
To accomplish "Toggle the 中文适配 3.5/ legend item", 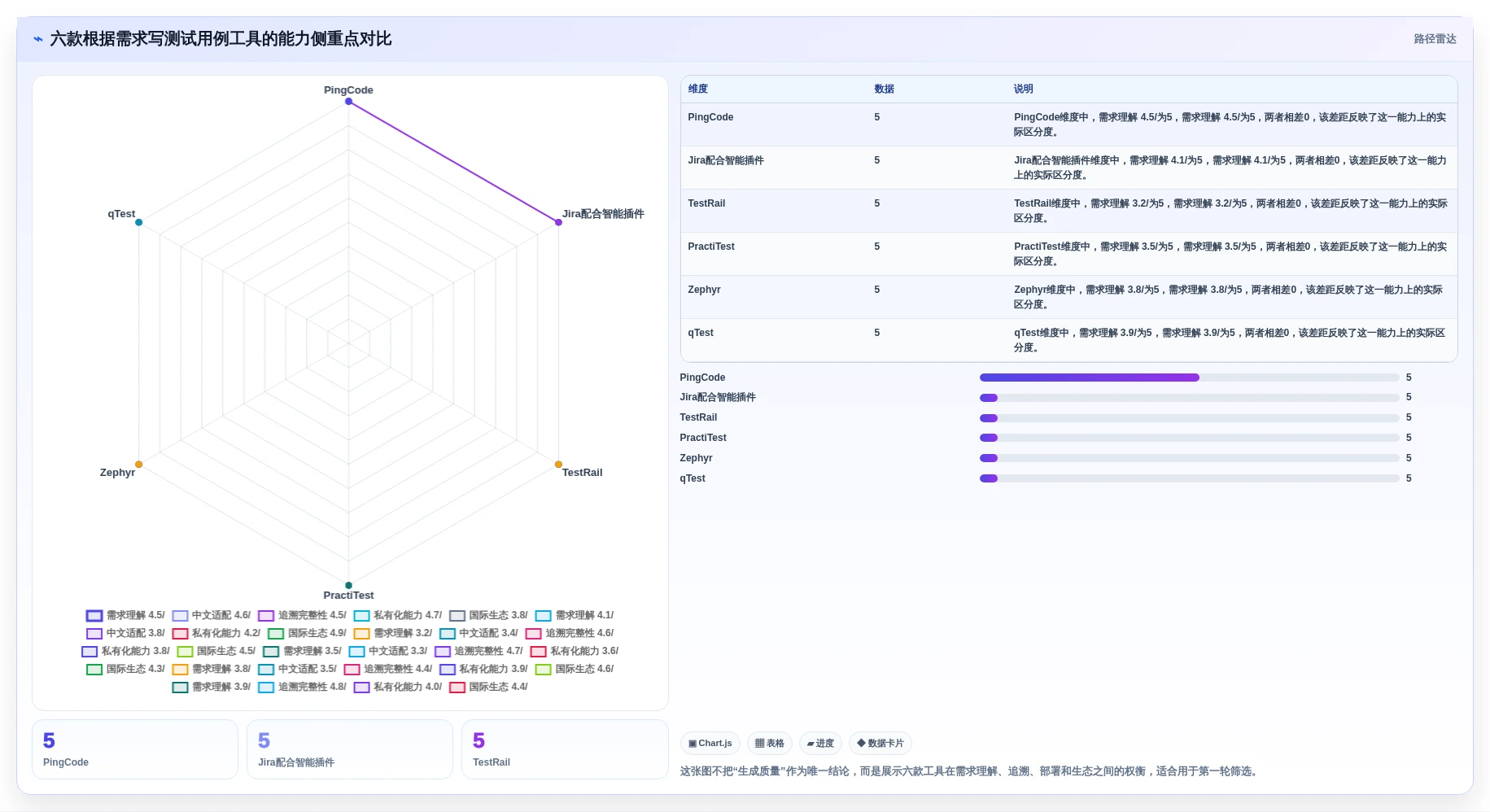I will pos(297,670).
